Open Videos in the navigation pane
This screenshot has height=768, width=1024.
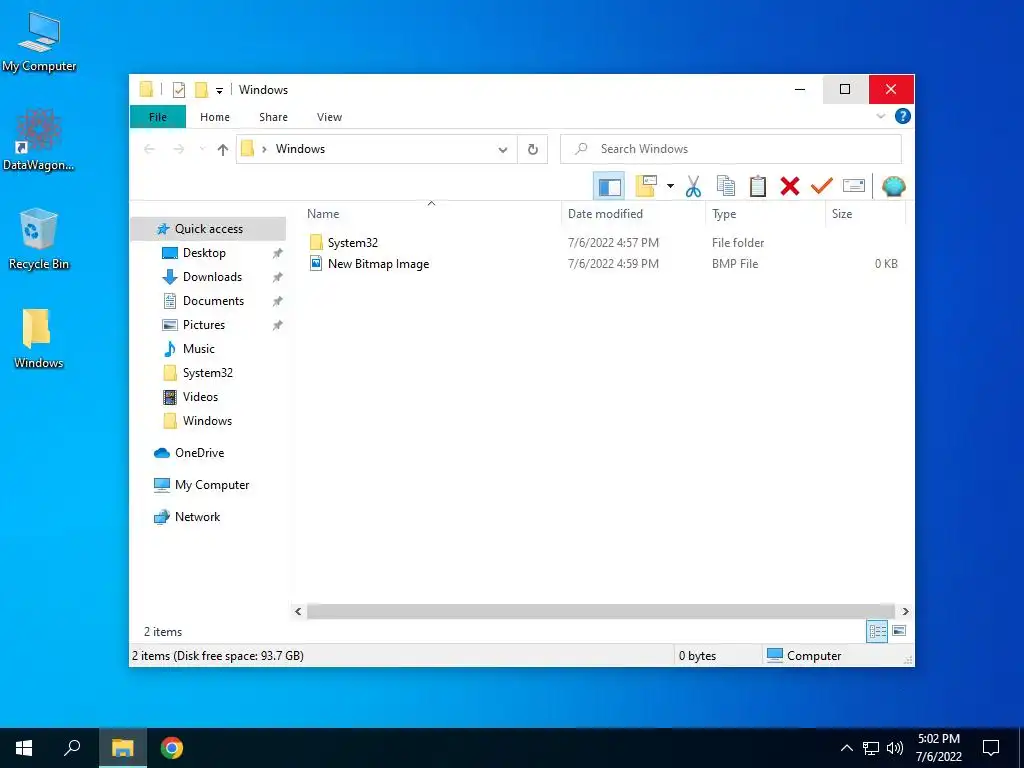tap(200, 397)
